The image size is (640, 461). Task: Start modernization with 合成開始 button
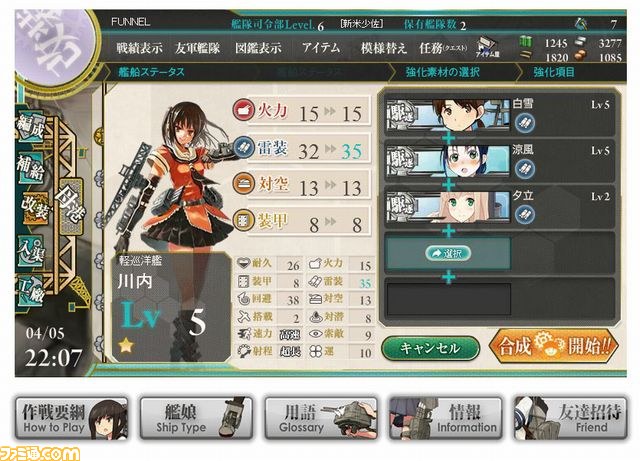pos(554,346)
